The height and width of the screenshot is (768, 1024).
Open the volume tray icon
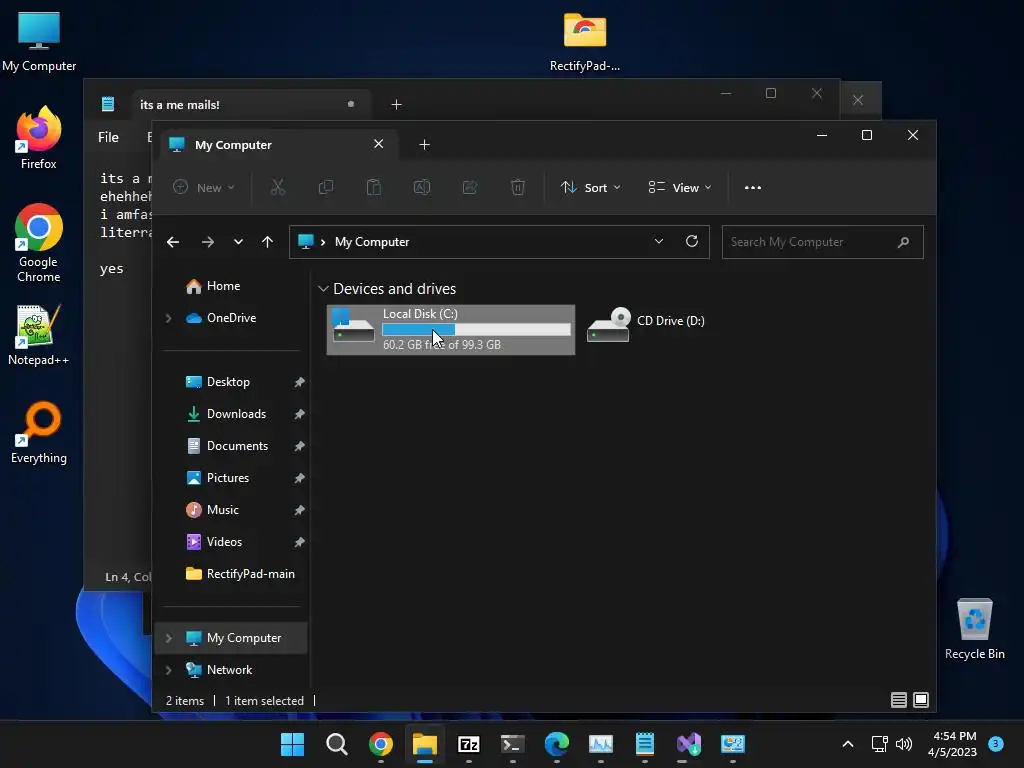(x=904, y=744)
